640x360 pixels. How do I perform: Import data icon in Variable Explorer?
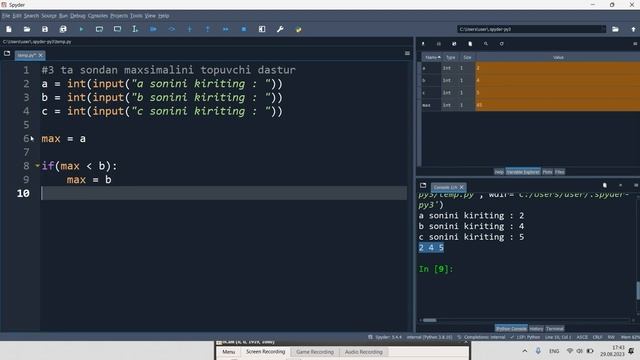click(423, 44)
